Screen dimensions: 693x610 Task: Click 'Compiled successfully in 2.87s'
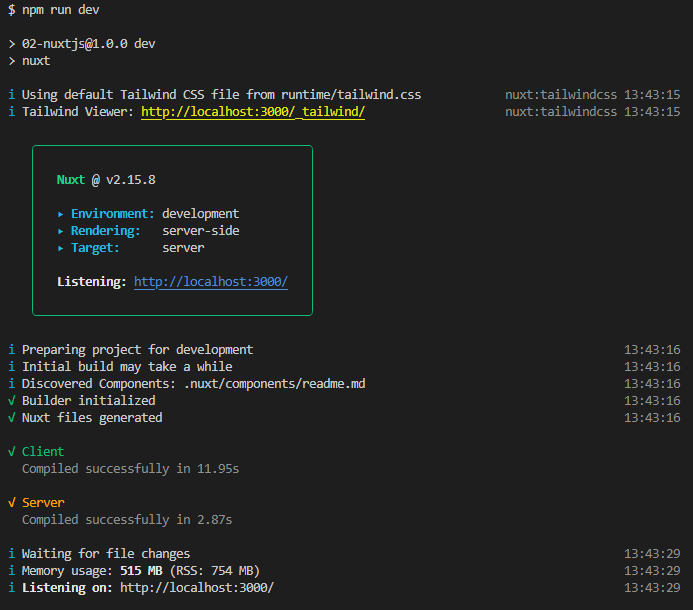pos(127,520)
